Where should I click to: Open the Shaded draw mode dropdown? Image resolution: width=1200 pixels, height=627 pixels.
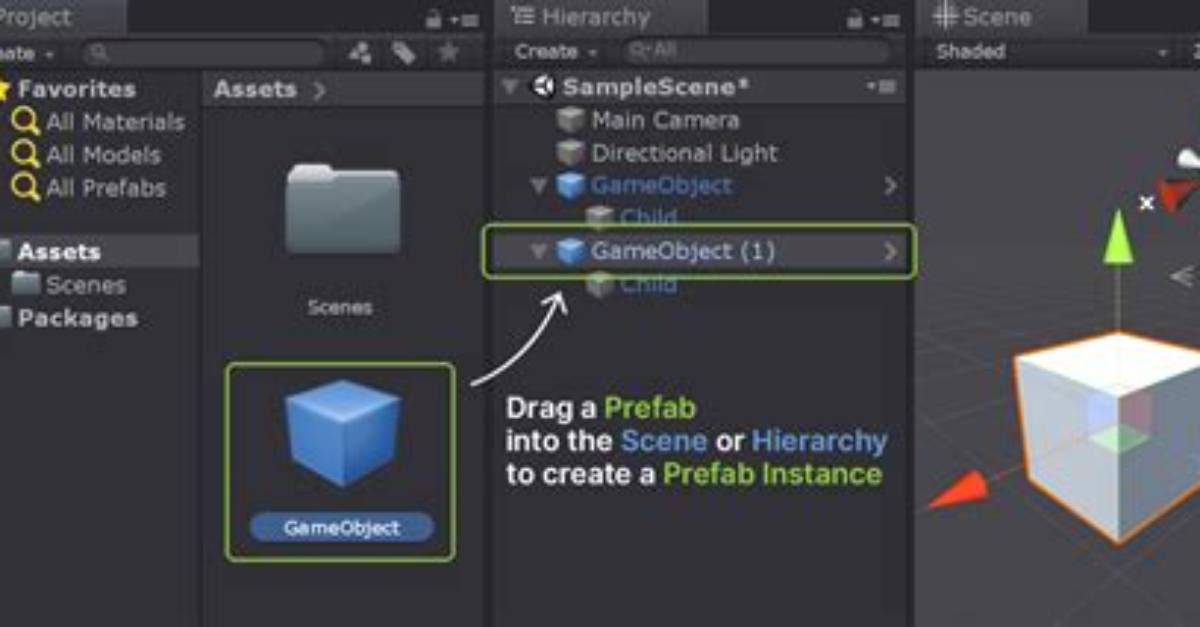click(x=1052, y=52)
